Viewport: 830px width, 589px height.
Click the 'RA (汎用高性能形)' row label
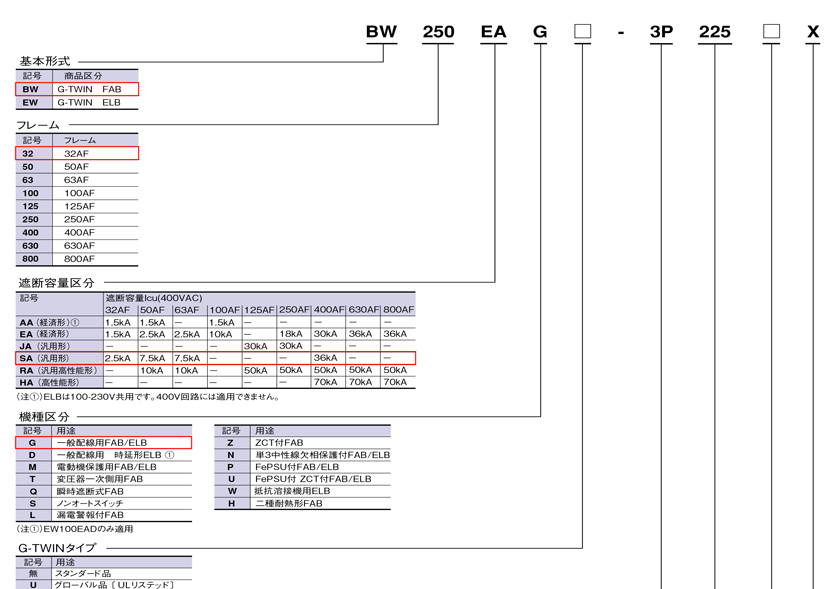coord(58,370)
